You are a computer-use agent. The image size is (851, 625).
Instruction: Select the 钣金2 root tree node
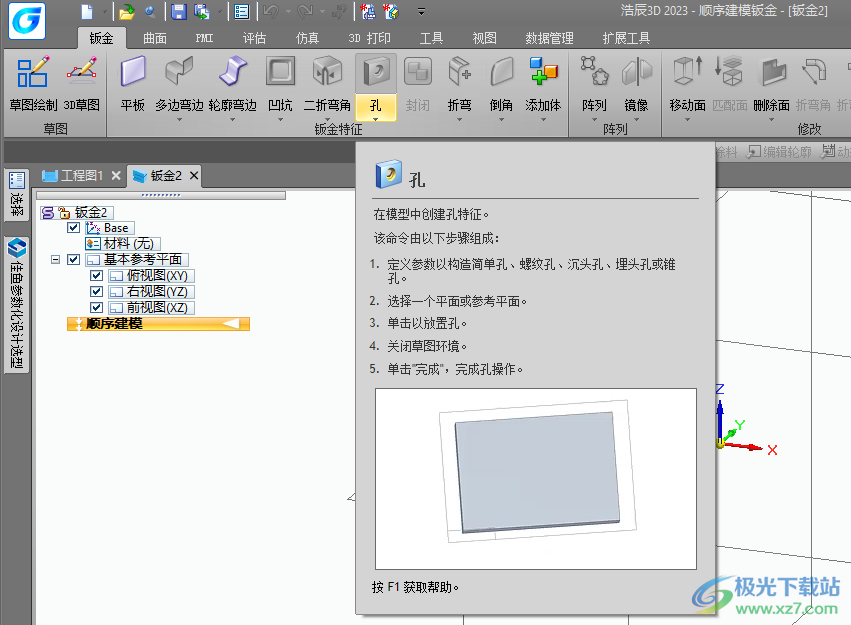(91, 212)
